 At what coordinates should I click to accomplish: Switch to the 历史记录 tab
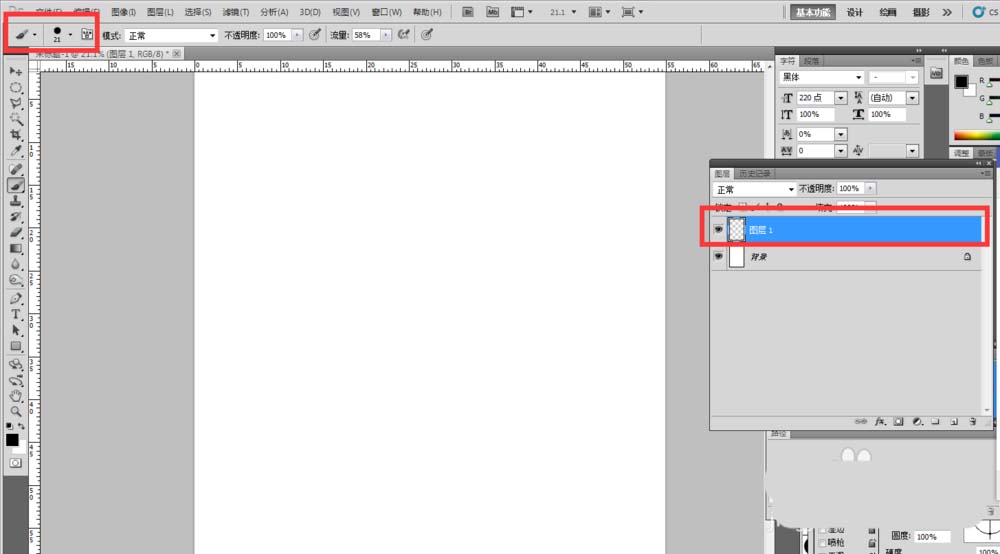[x=755, y=174]
